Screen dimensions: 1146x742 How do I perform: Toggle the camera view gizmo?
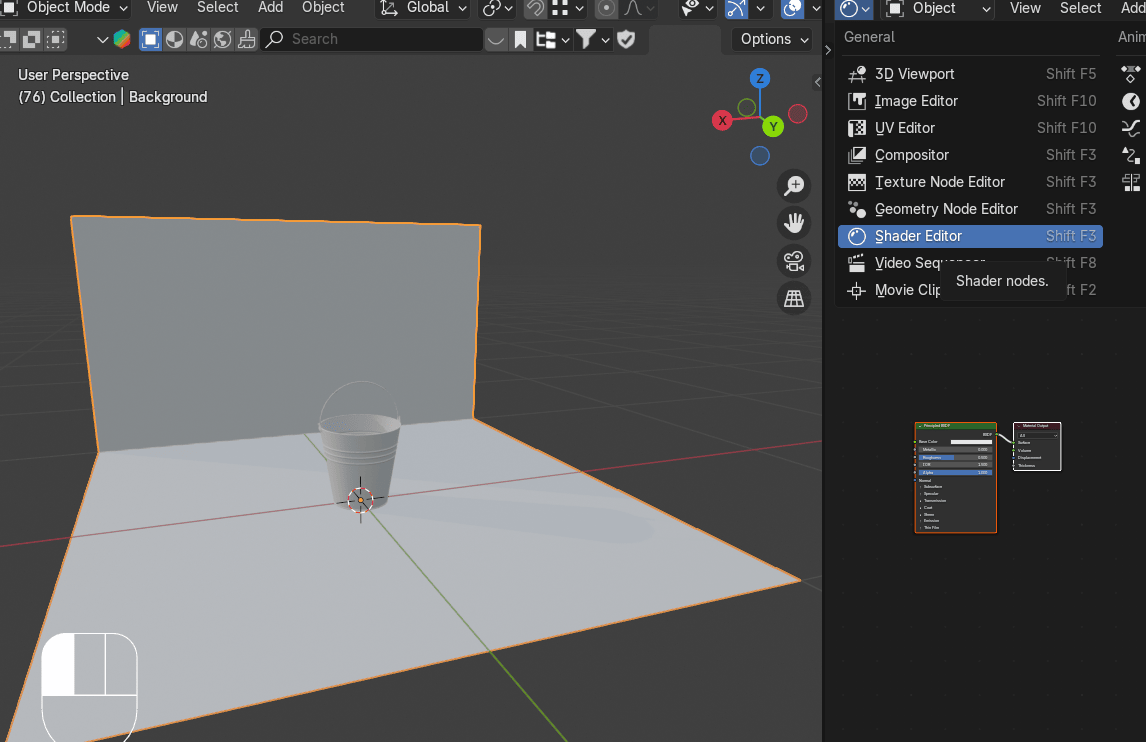(794, 261)
